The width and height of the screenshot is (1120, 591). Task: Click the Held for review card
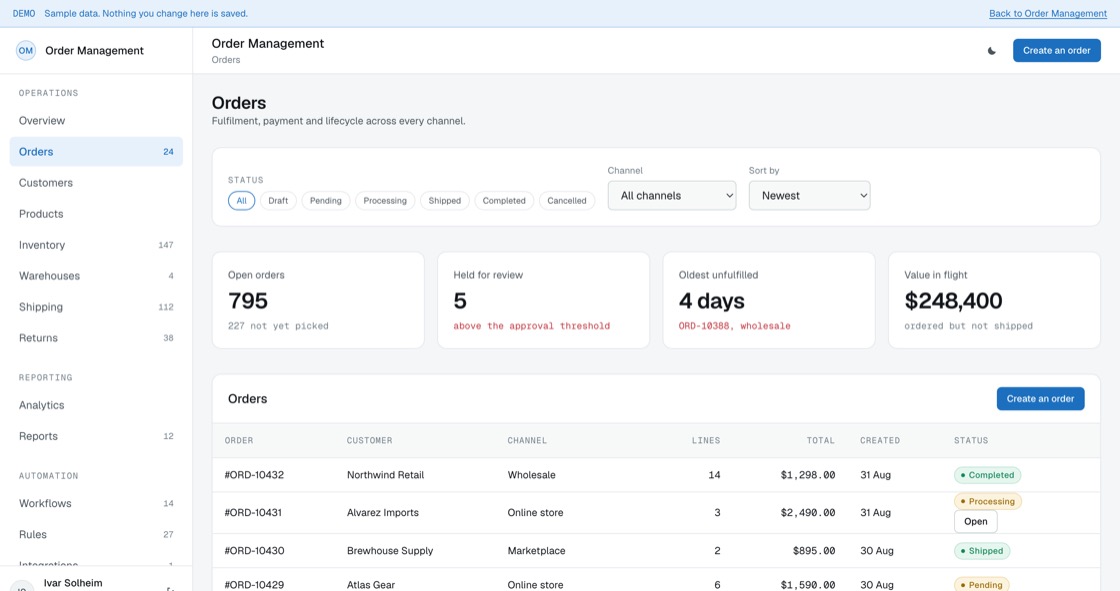coord(544,300)
